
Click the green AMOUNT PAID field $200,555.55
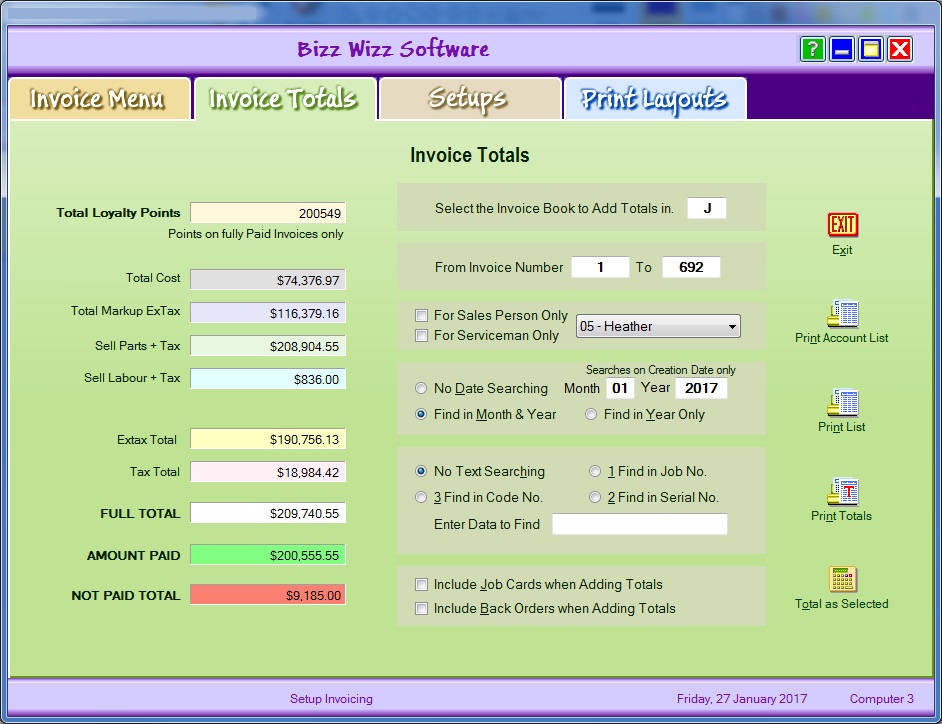pyautogui.click(x=268, y=555)
